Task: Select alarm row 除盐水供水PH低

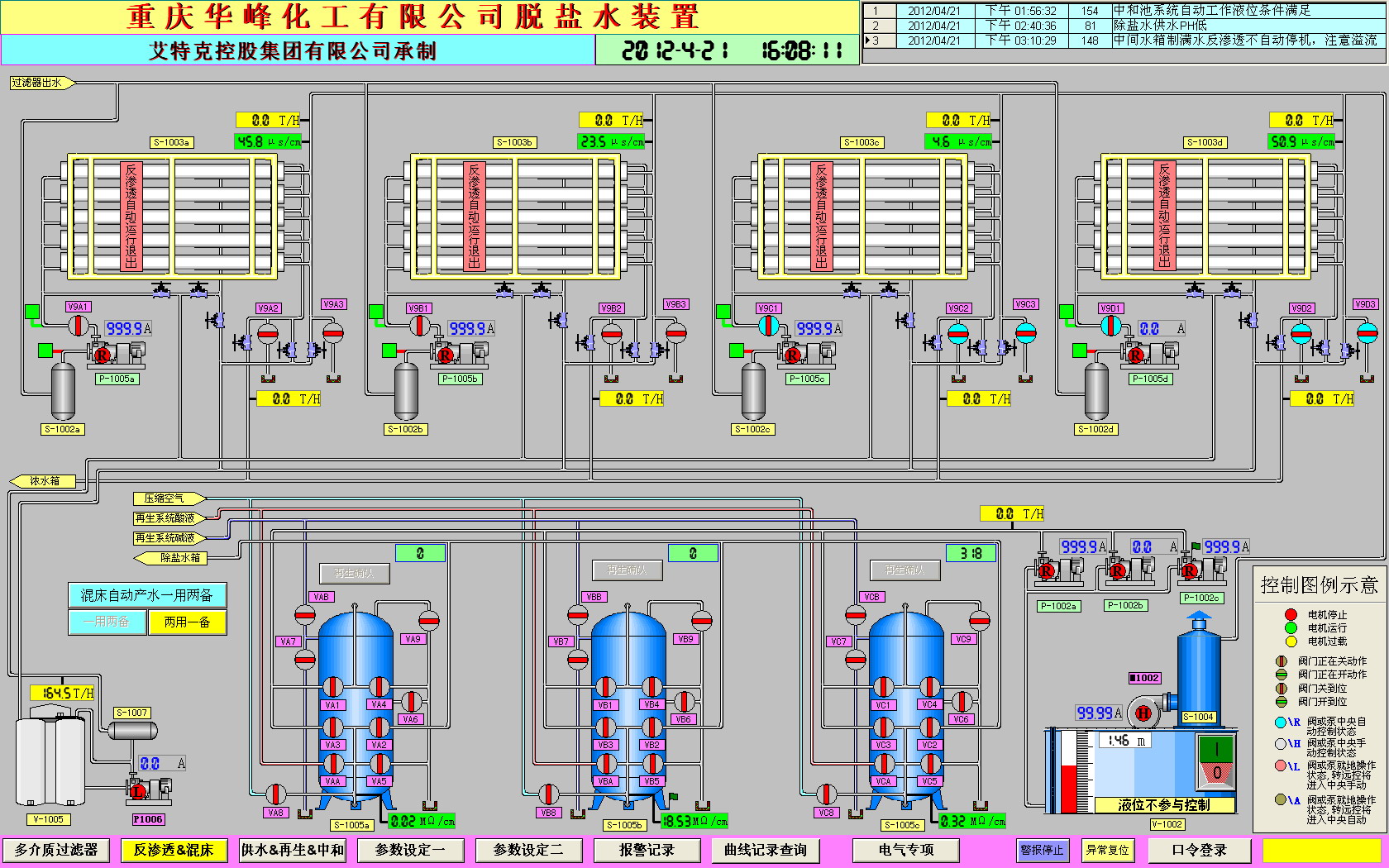Action: pyautogui.click(x=1125, y=26)
